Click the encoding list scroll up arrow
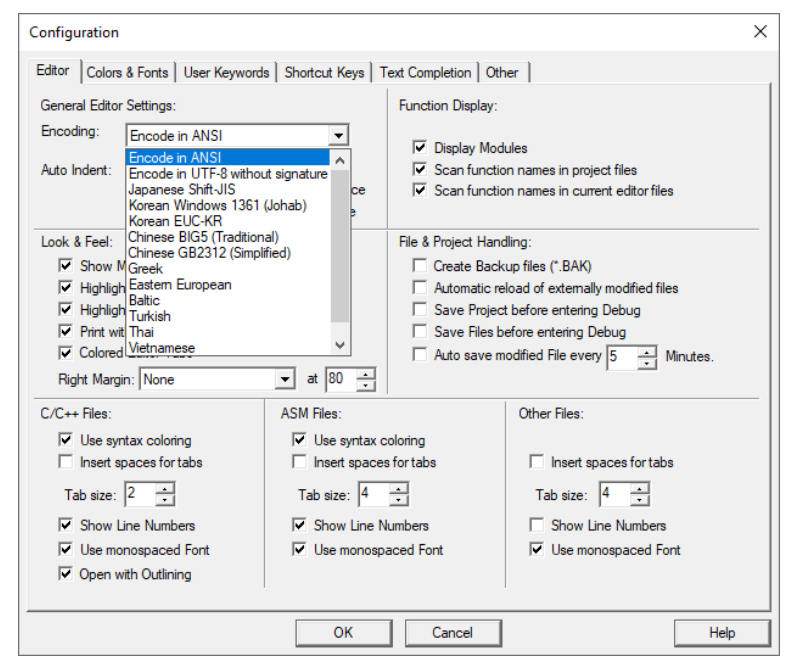This screenshot has height=668, width=798. tap(340, 160)
